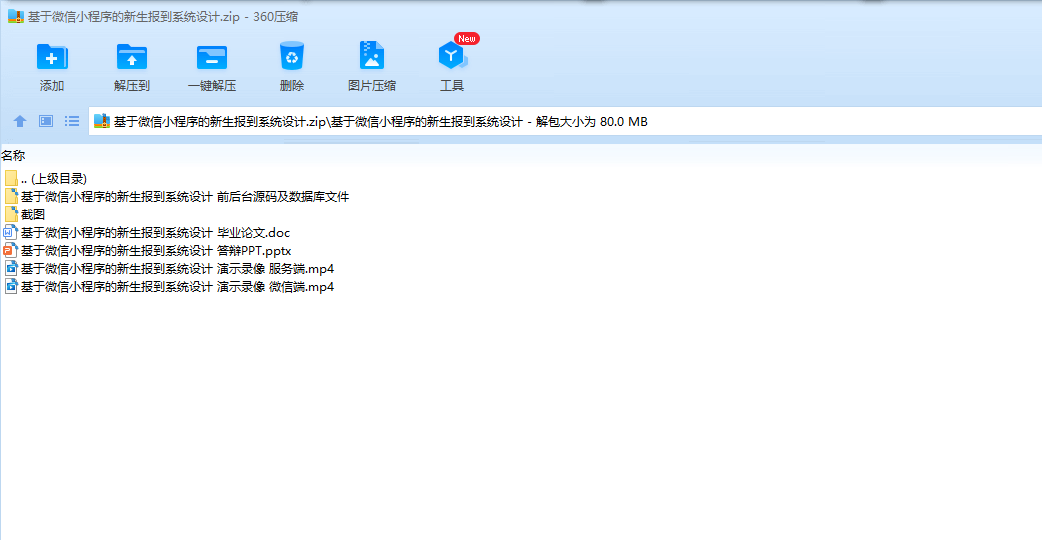Click the folder icon of 上级目录 row
1042x540 pixels.
click(11, 179)
